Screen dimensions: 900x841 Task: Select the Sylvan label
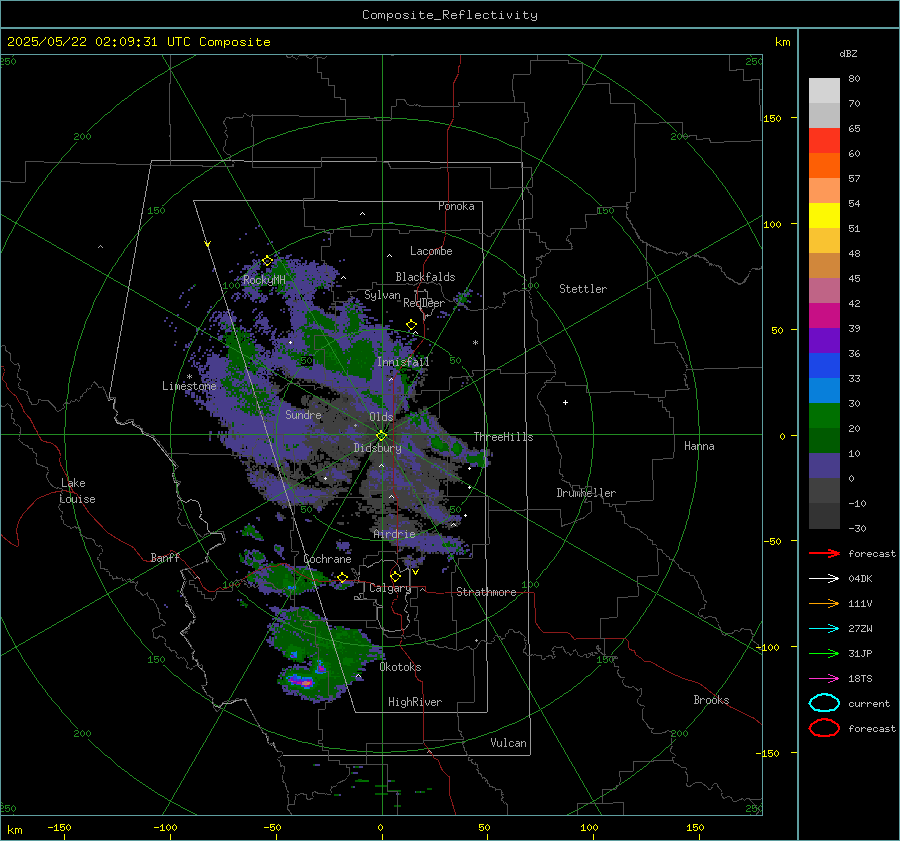tap(382, 295)
